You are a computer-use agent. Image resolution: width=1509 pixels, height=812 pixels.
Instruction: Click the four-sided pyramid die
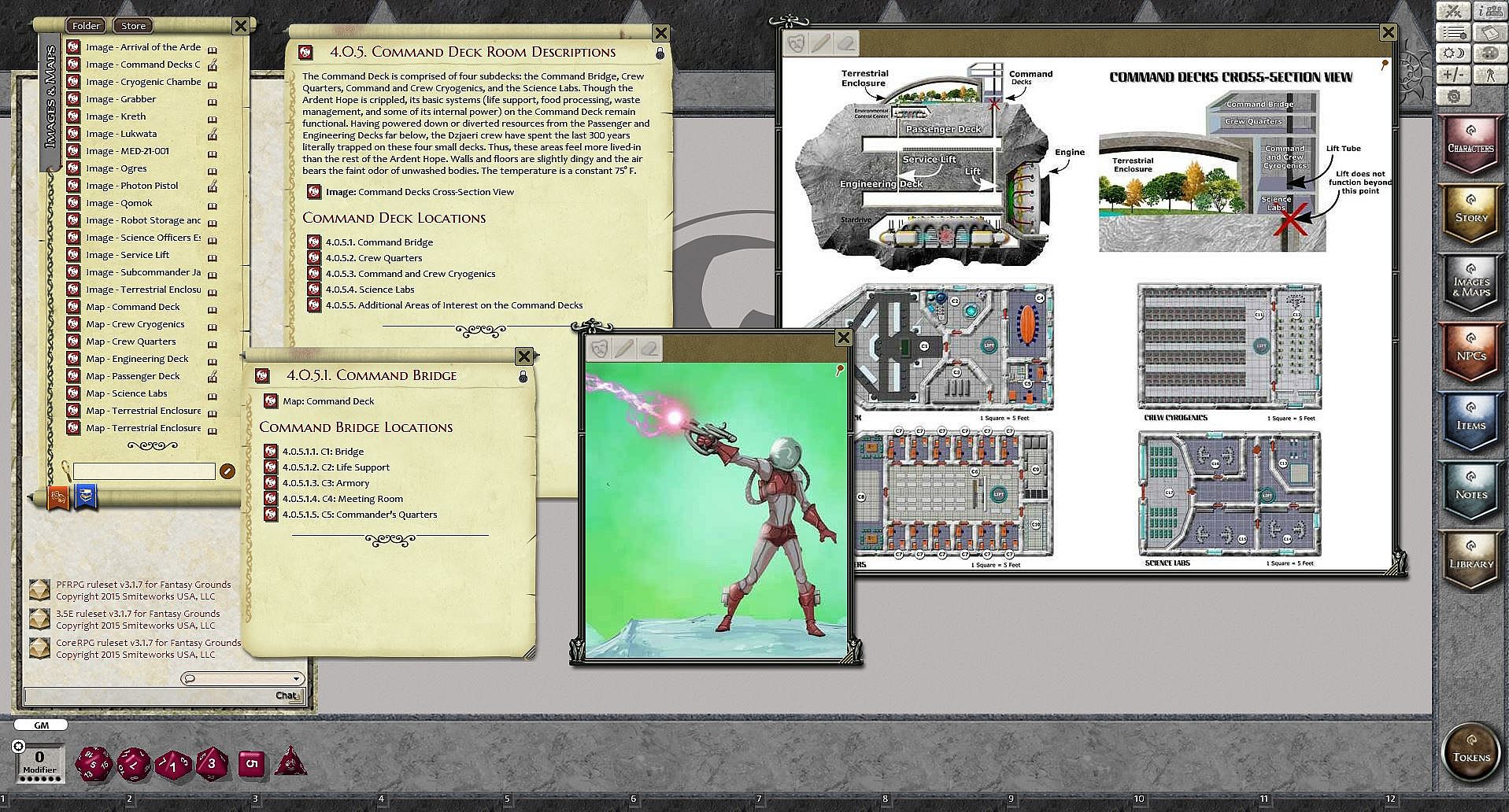[290, 762]
